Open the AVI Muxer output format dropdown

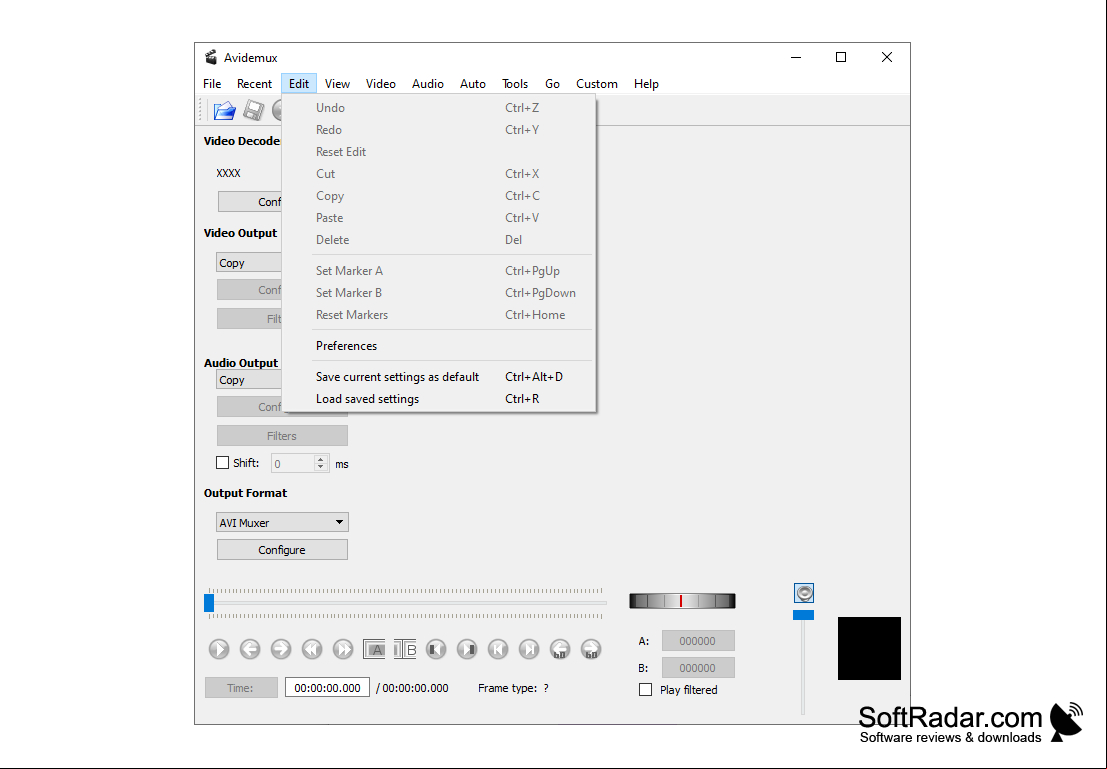coord(282,522)
